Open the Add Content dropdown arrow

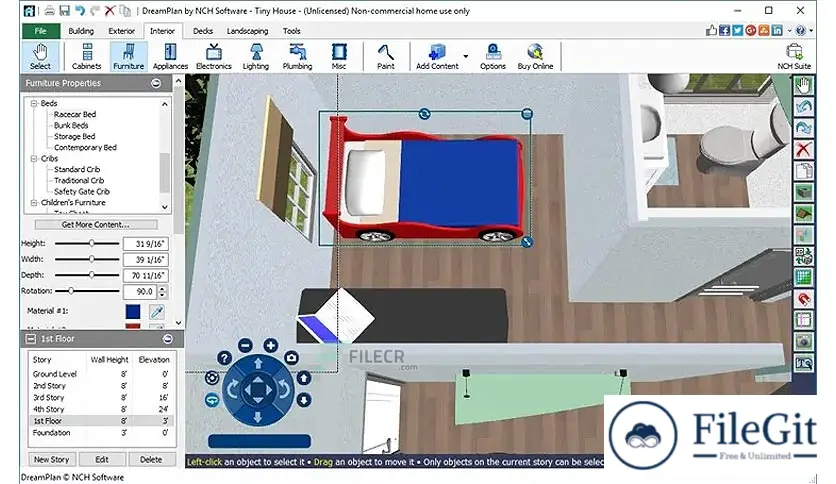[x=465, y=56]
